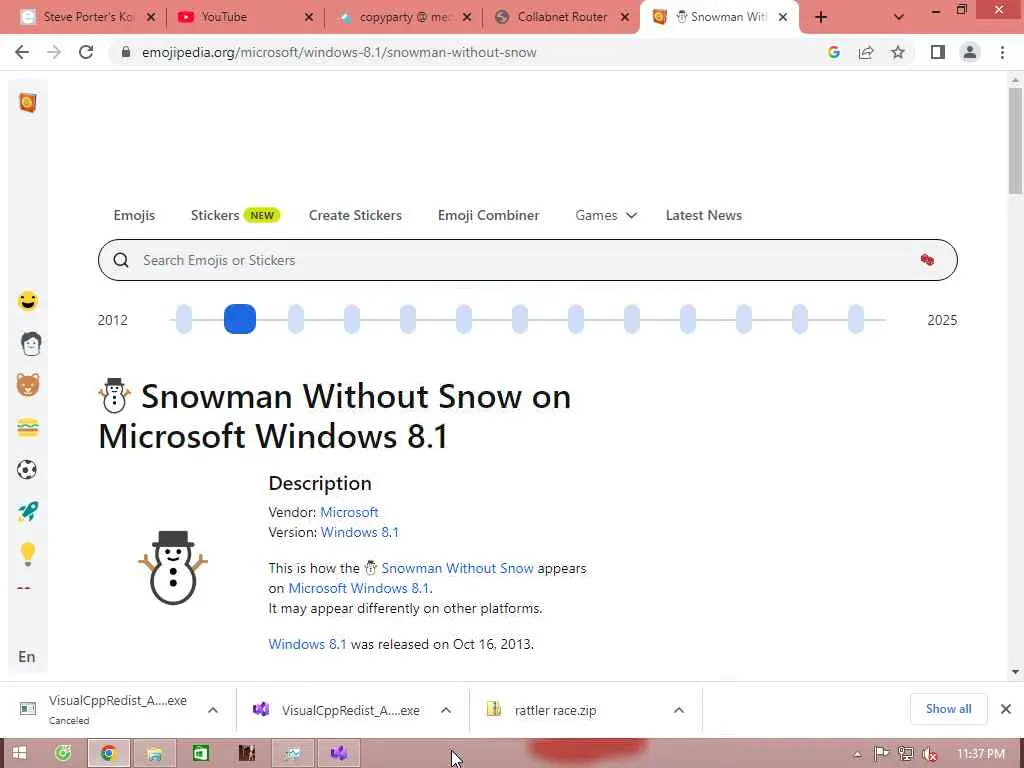
Task: Close the downloads bar
Action: click(x=1006, y=709)
